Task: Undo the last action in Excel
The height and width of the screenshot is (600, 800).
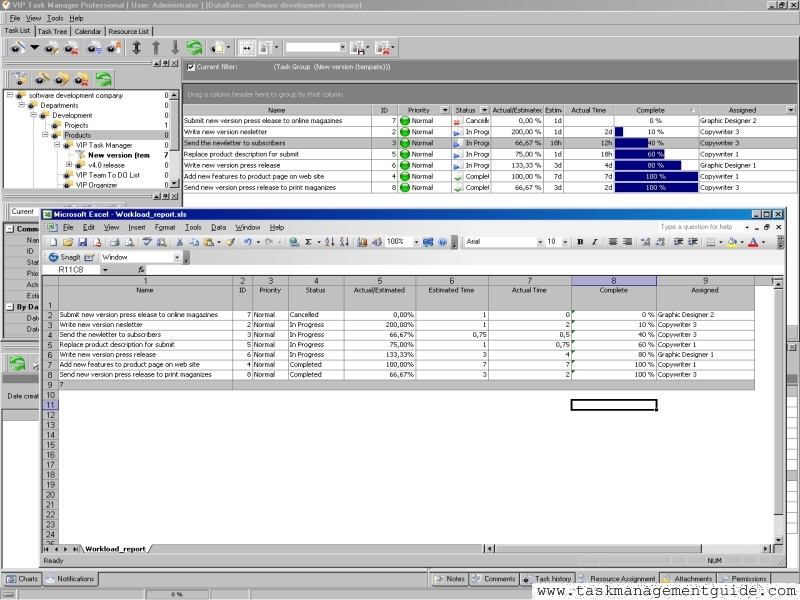Action: pyautogui.click(x=247, y=242)
